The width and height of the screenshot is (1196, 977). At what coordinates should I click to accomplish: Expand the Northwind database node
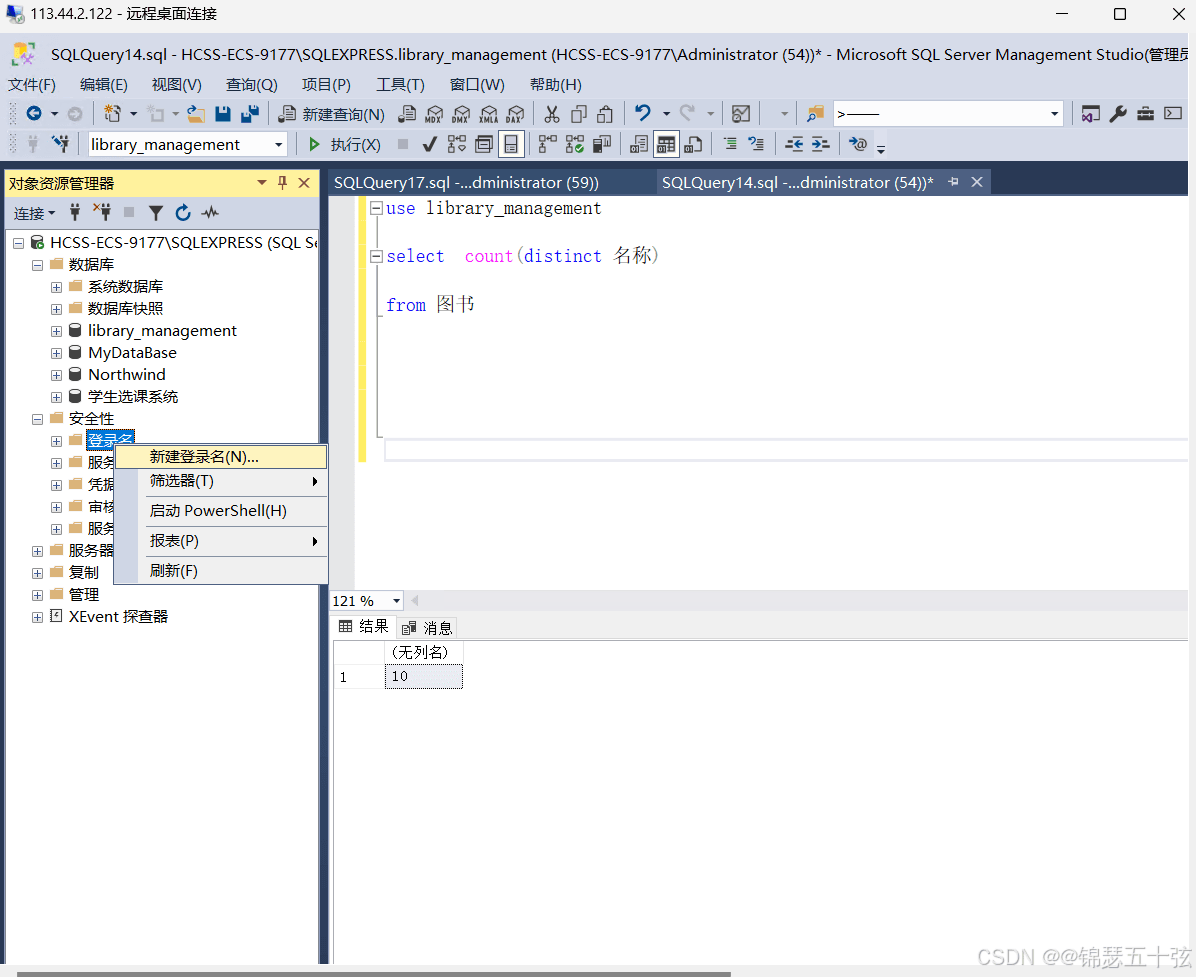pyautogui.click(x=56, y=375)
